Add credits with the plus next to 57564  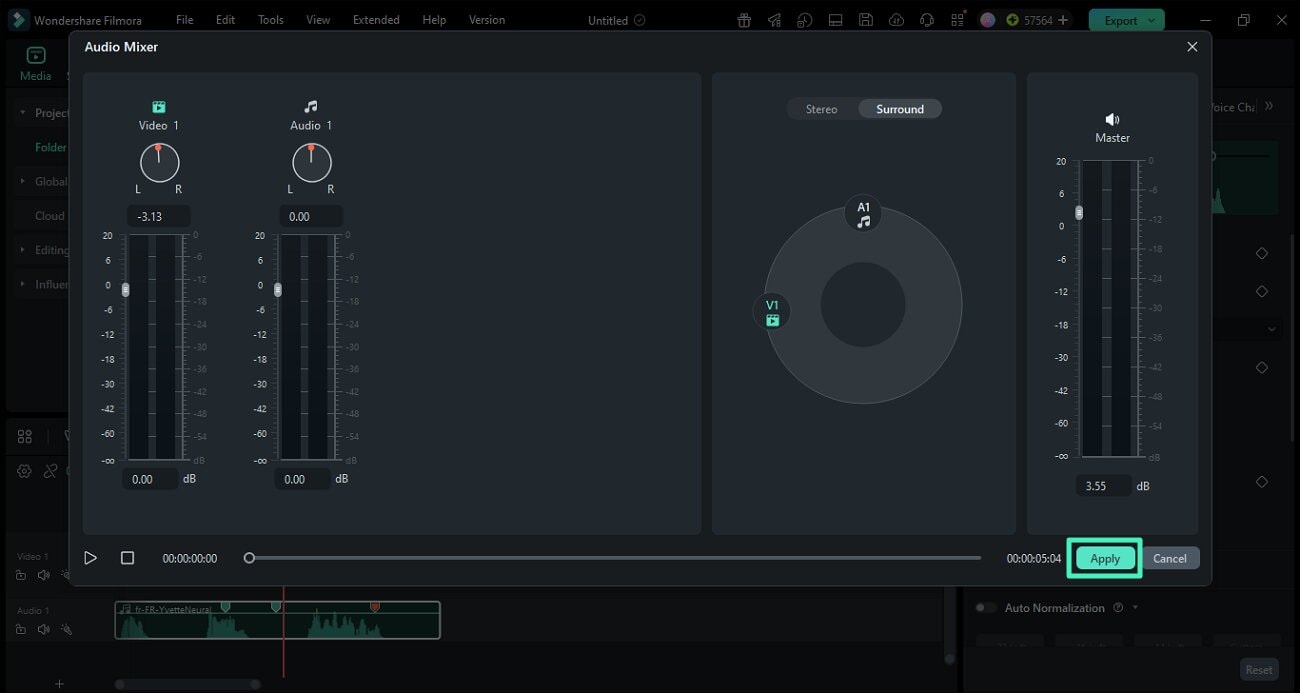pos(1063,20)
